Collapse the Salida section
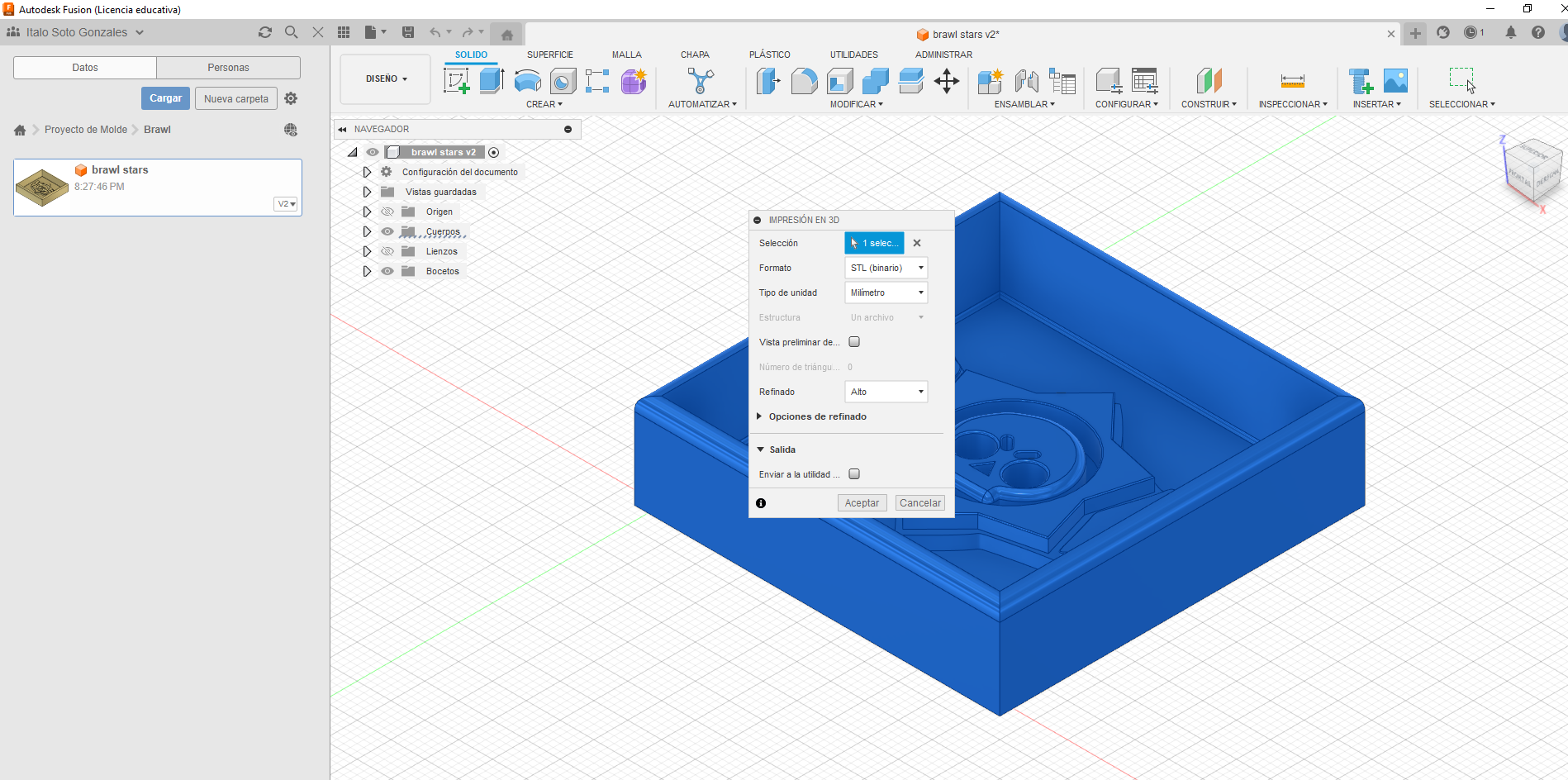 click(760, 449)
